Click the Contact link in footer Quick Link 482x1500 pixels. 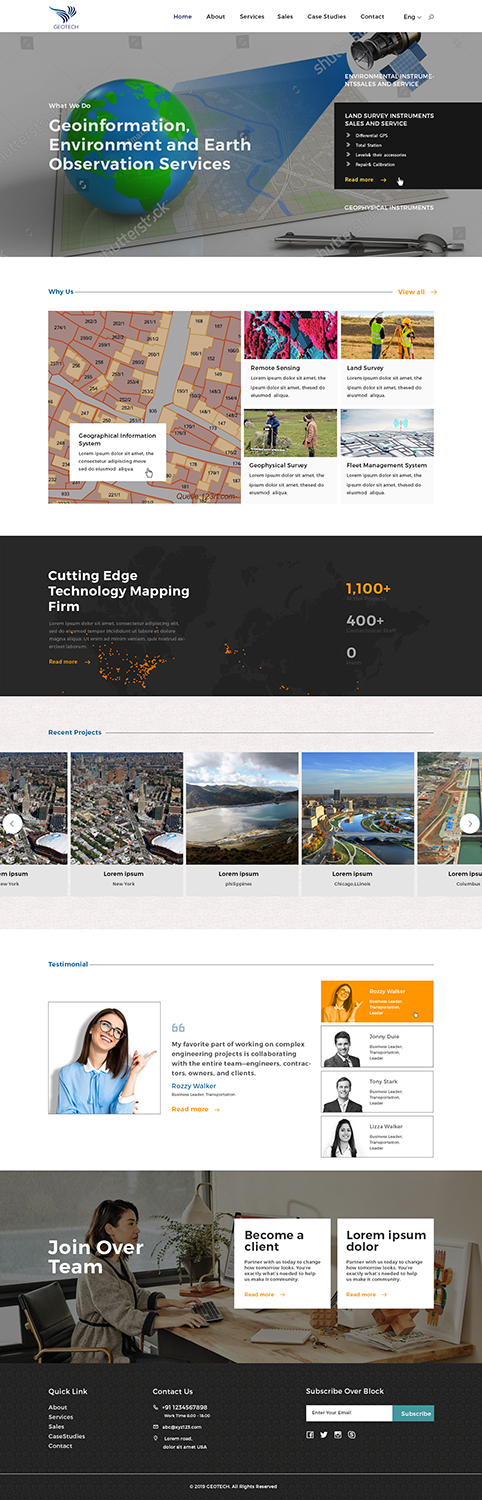pos(60,1446)
